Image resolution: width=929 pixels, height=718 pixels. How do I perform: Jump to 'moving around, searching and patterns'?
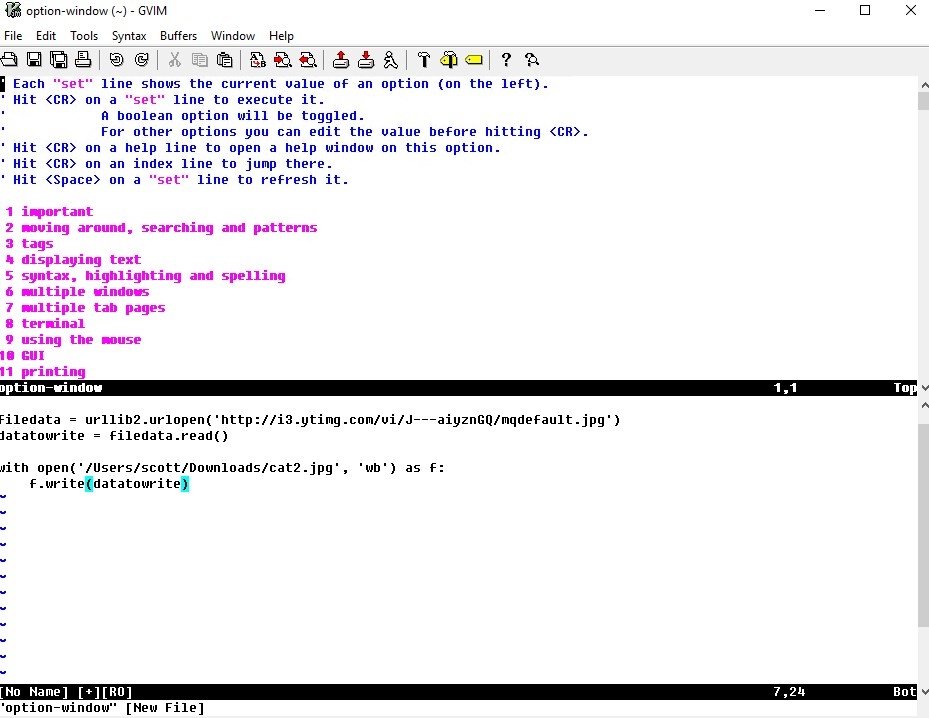(x=161, y=227)
